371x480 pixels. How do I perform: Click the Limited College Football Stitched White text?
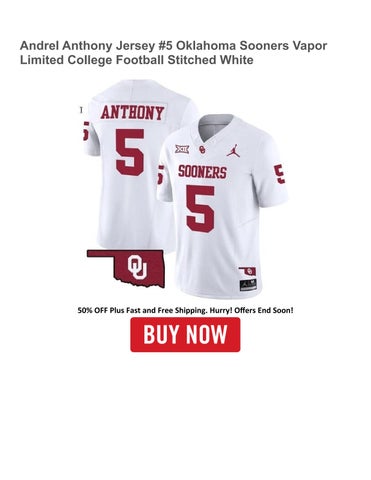click(137, 60)
